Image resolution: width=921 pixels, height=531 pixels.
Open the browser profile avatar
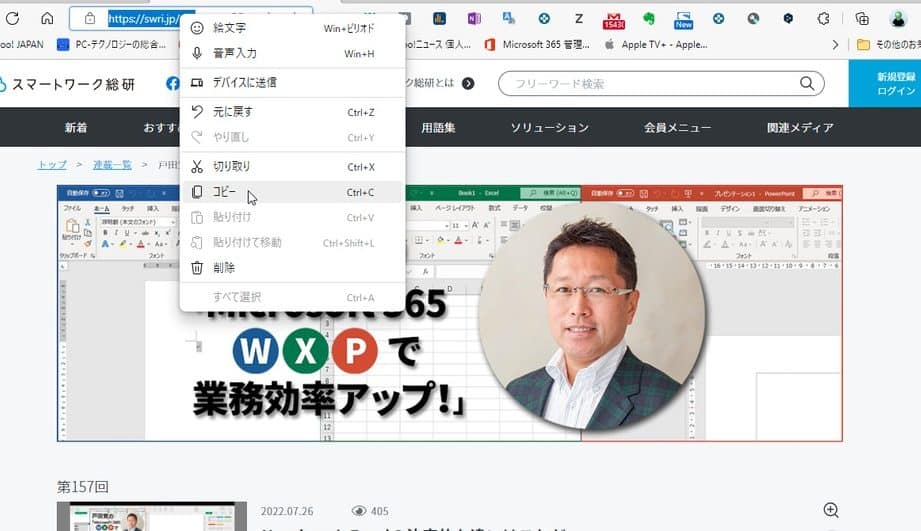click(x=897, y=18)
